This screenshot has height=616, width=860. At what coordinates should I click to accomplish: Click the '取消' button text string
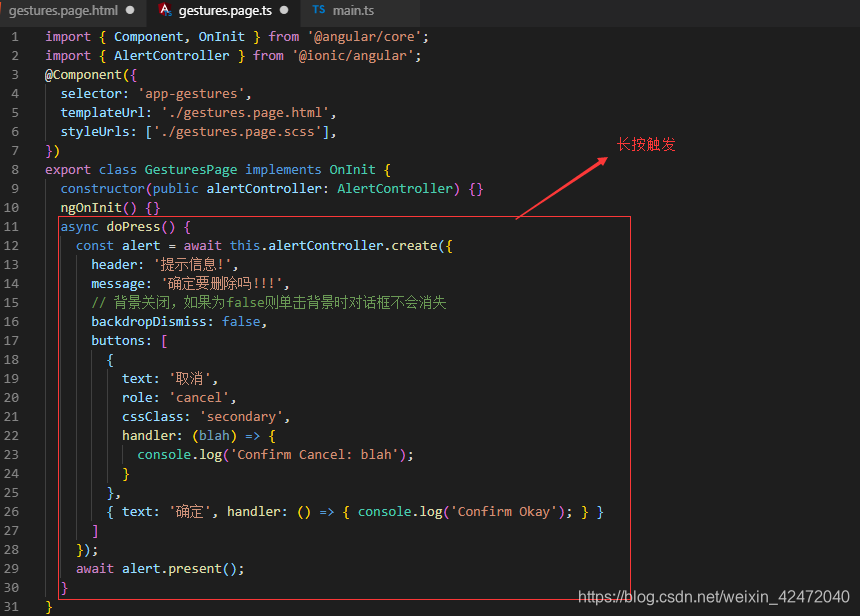[x=190, y=378]
